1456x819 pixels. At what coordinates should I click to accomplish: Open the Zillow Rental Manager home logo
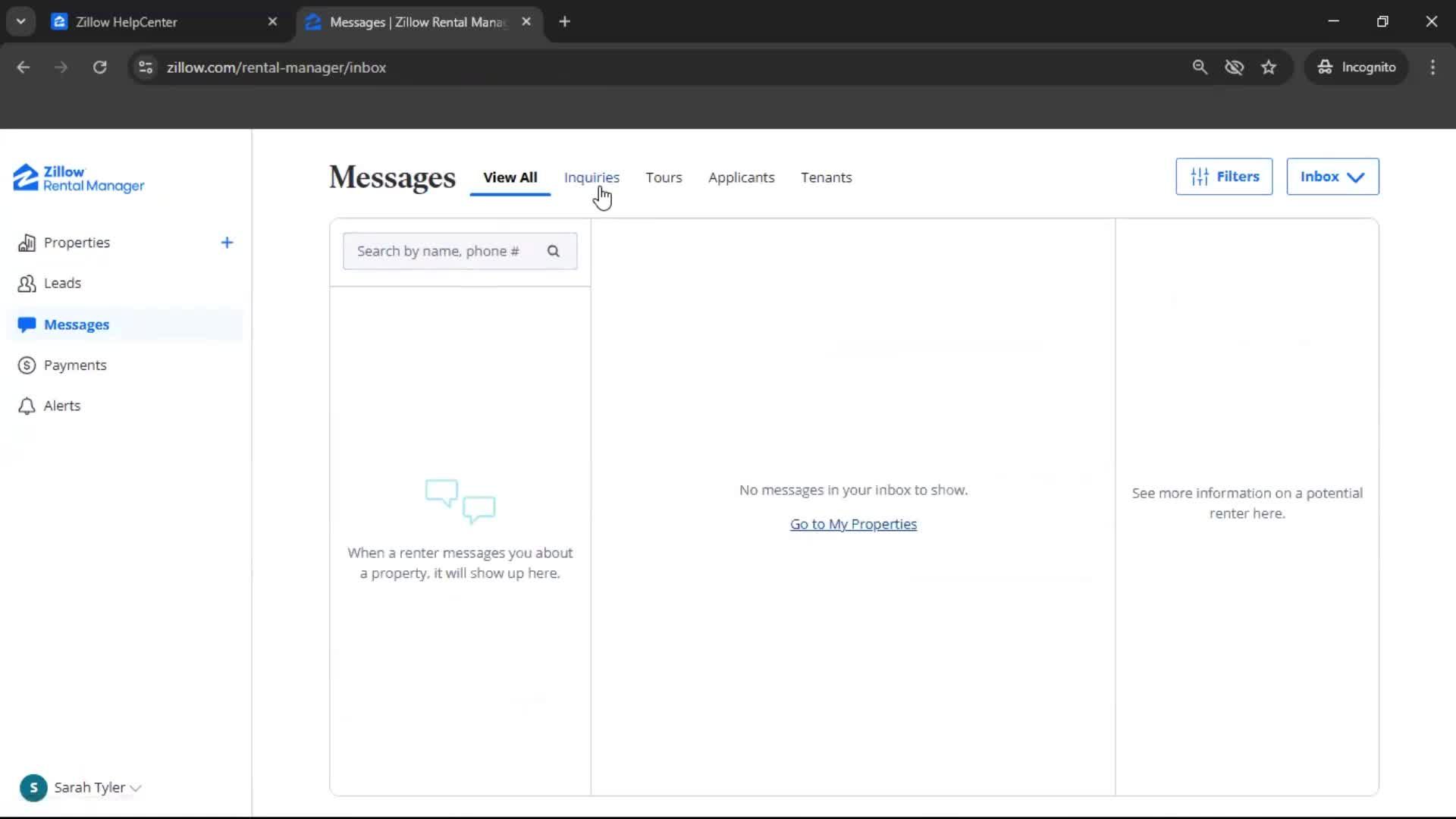(77, 178)
